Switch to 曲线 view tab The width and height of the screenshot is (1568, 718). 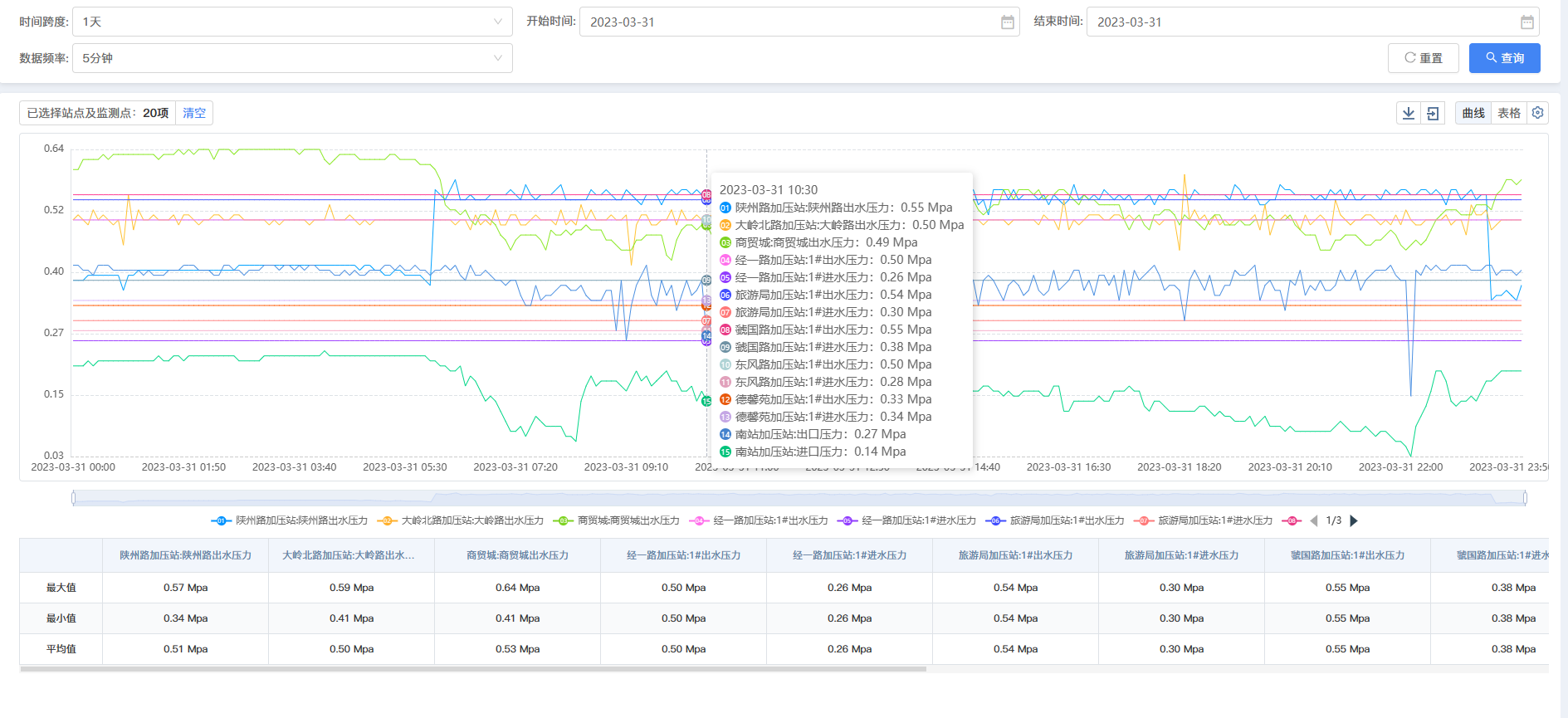pos(1473,114)
